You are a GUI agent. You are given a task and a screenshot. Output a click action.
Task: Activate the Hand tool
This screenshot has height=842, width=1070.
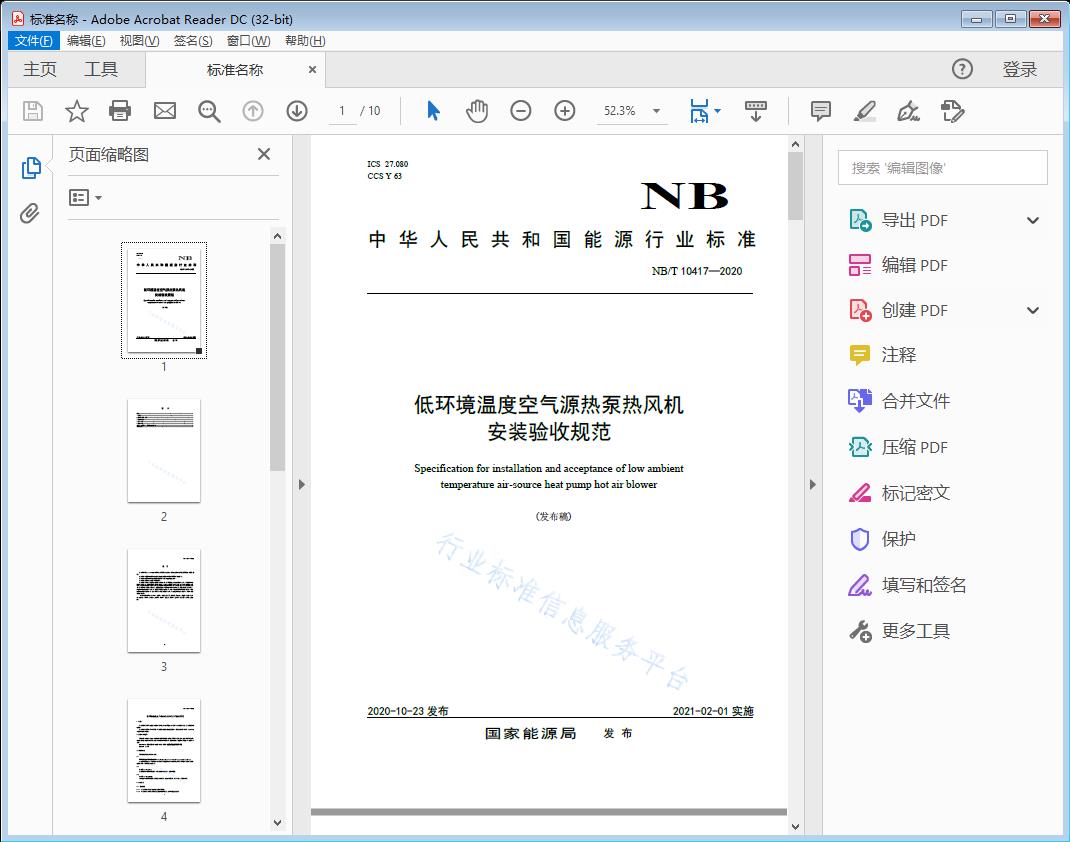(477, 111)
